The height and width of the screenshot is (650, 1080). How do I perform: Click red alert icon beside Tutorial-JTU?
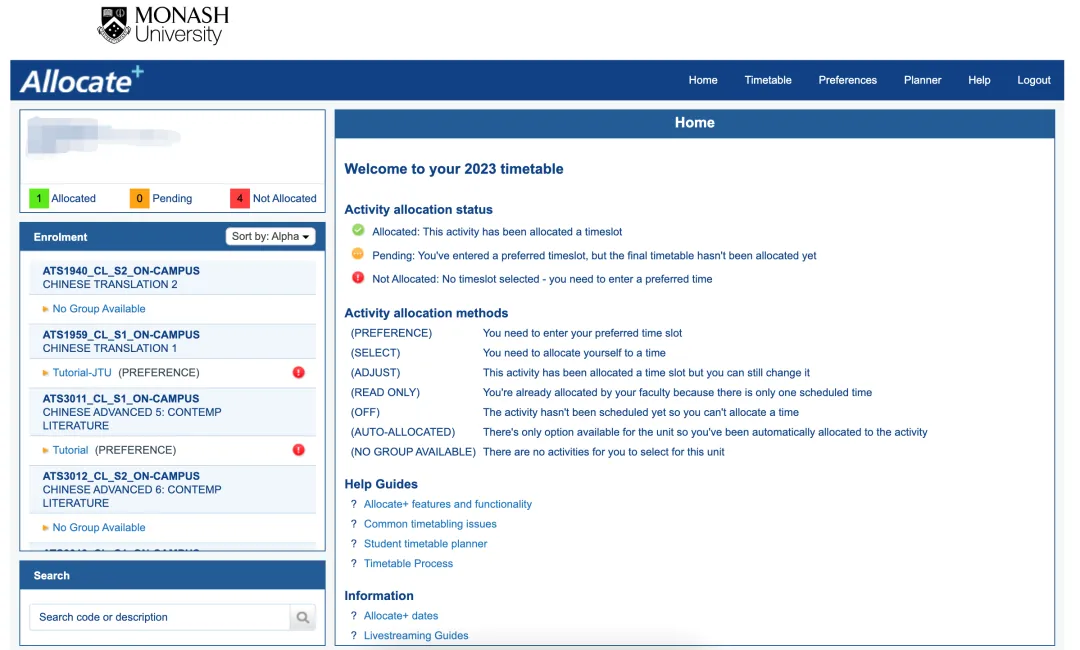coord(298,372)
